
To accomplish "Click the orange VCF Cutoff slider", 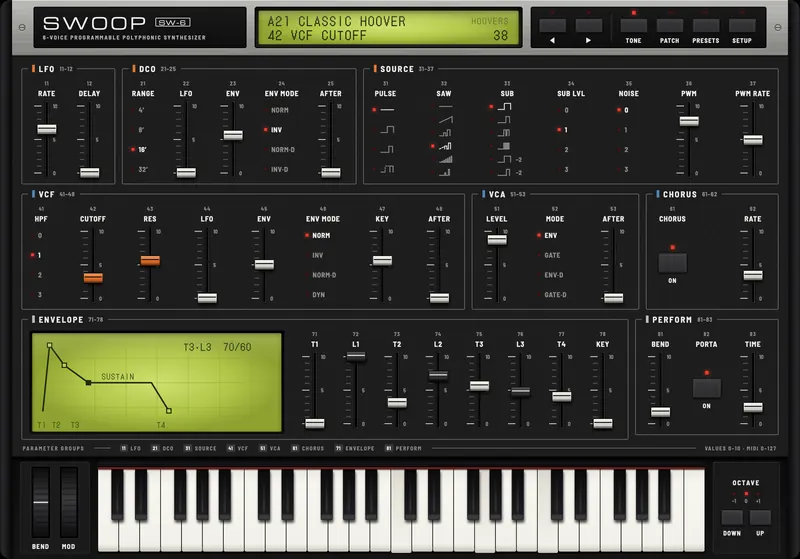I will coord(93,277).
